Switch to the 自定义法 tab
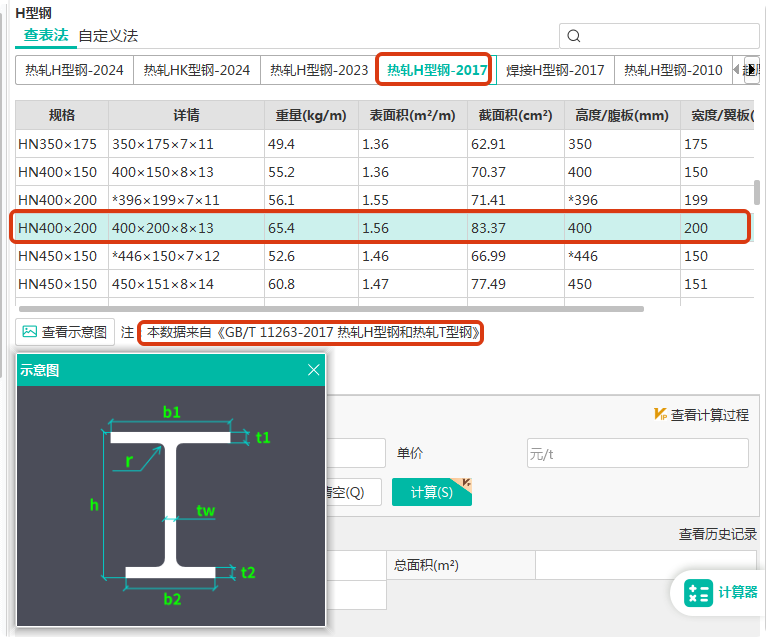Image resolution: width=766 pixels, height=637 pixels. 108,36
